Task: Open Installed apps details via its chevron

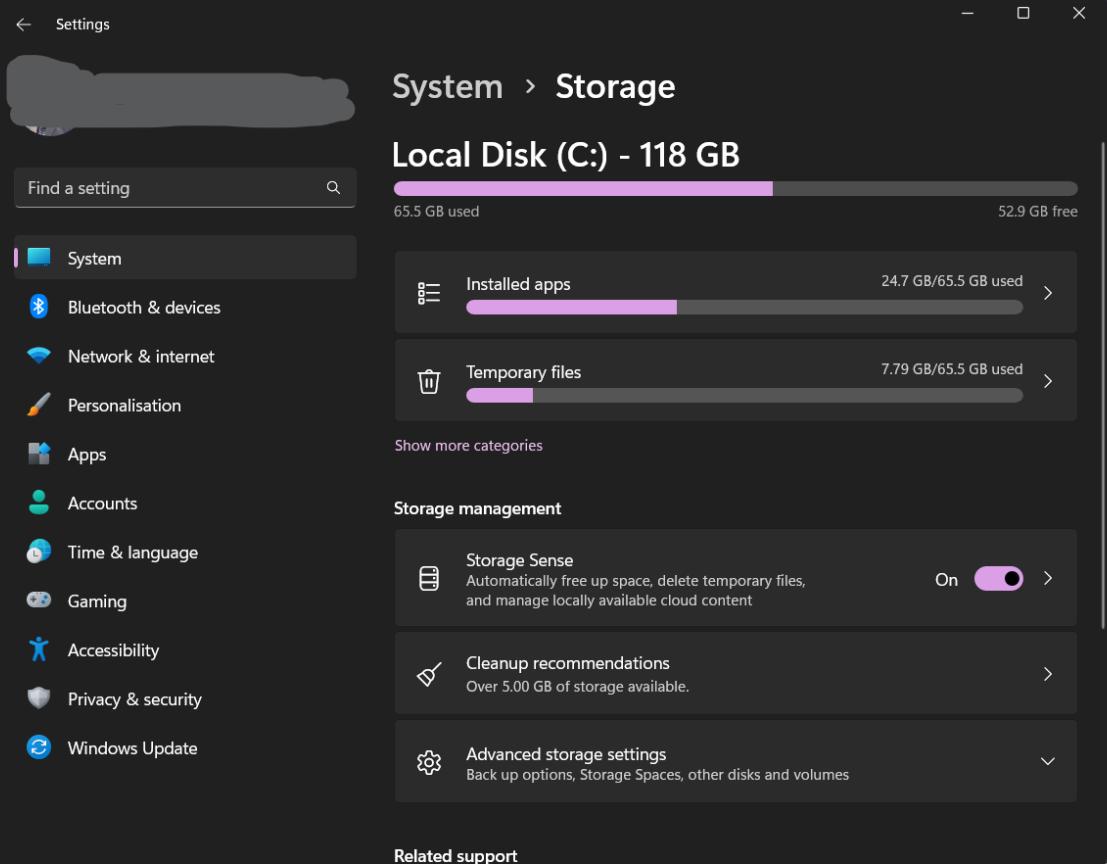Action: click(x=1047, y=292)
